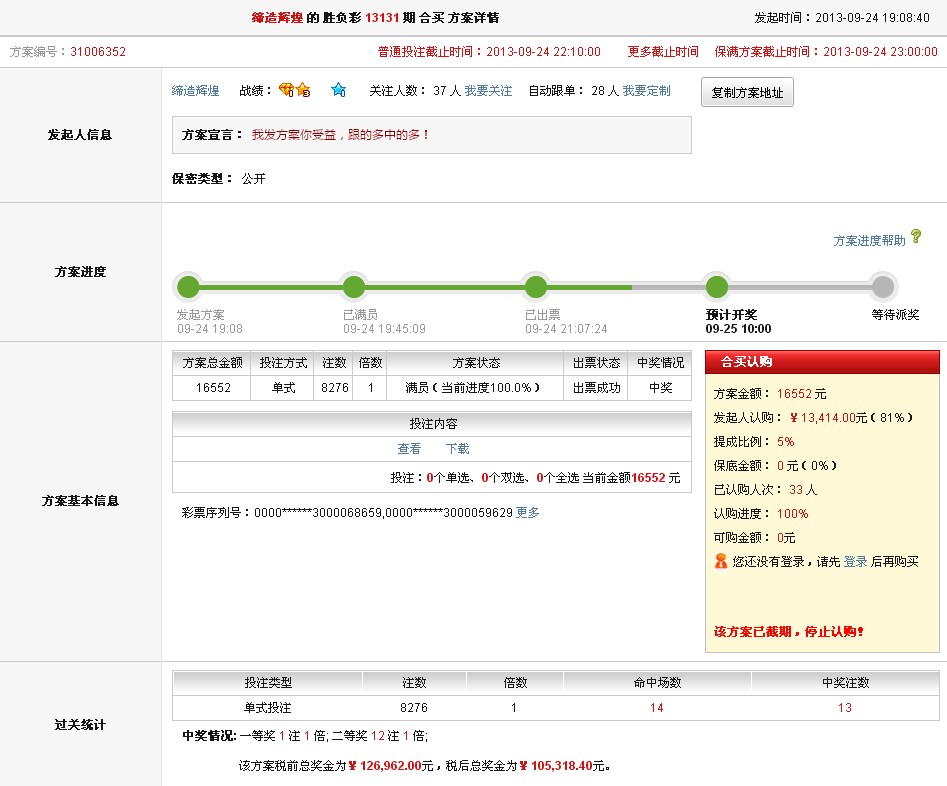Open 方案进度帮助 help link
Viewport: 947px width, 786px height.
869,241
